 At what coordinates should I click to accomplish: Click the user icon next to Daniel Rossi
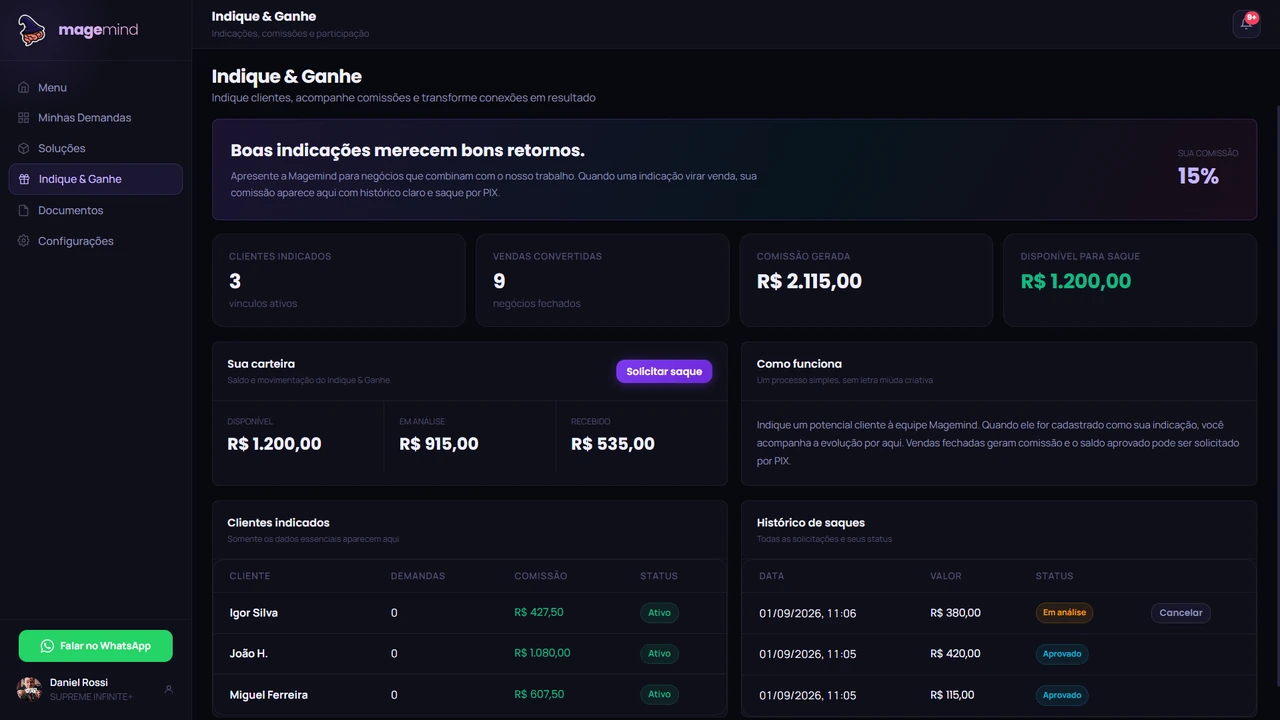pyautogui.click(x=169, y=689)
